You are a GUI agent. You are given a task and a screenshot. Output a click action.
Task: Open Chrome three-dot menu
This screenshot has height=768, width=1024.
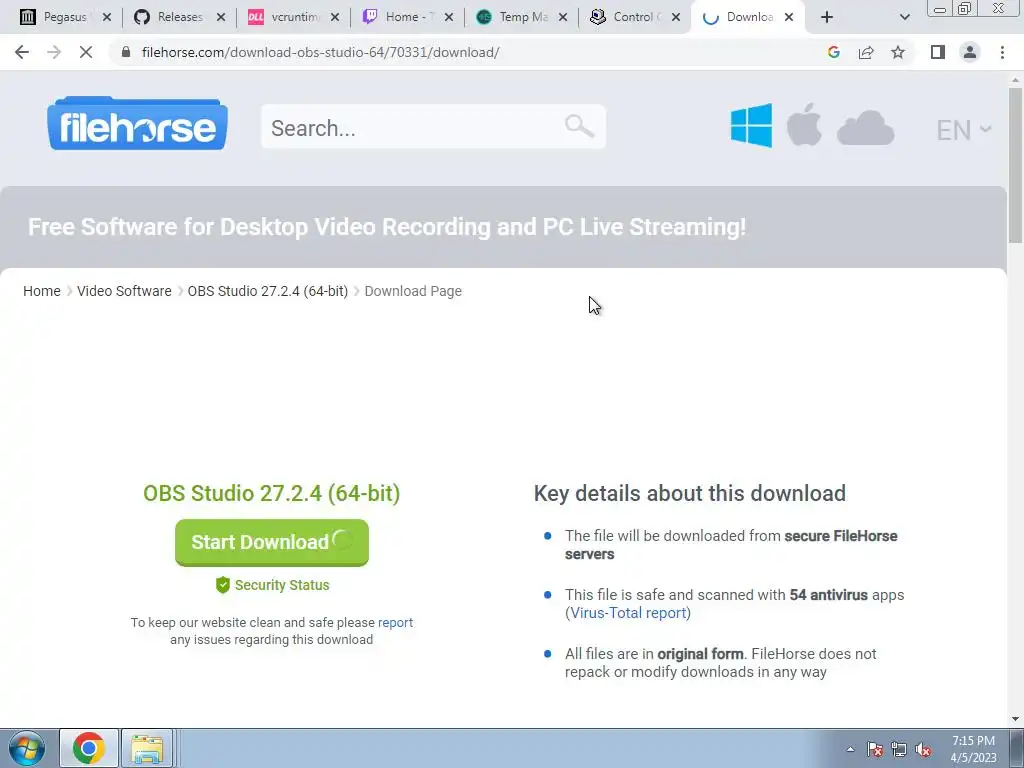pos(1002,52)
